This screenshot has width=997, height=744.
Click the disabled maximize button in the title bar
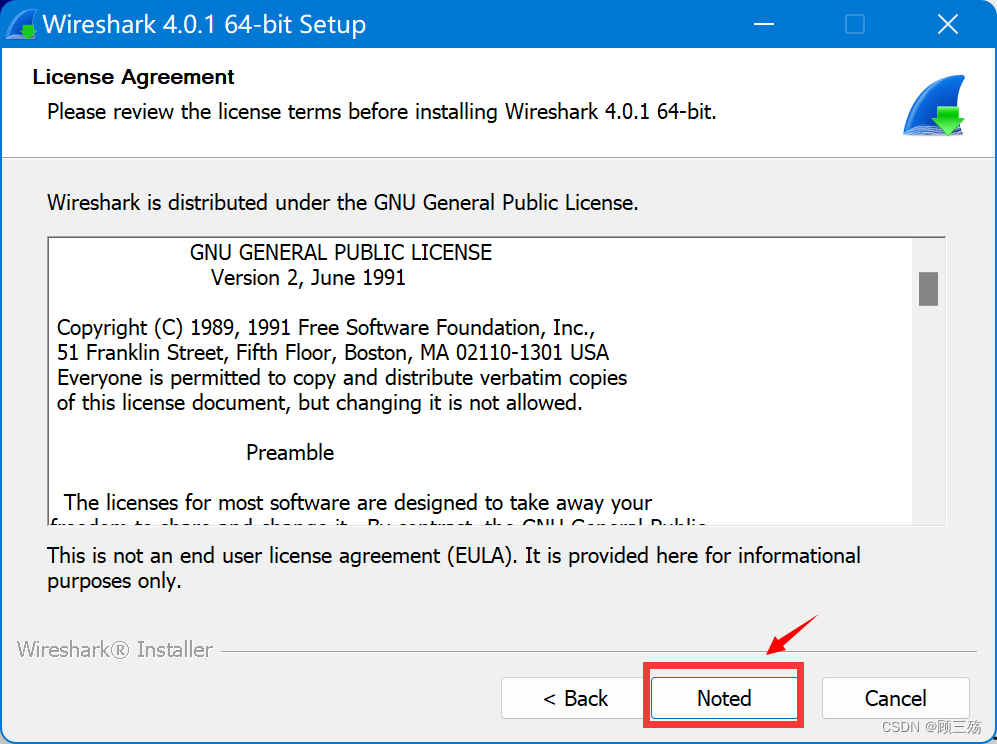pos(855,25)
